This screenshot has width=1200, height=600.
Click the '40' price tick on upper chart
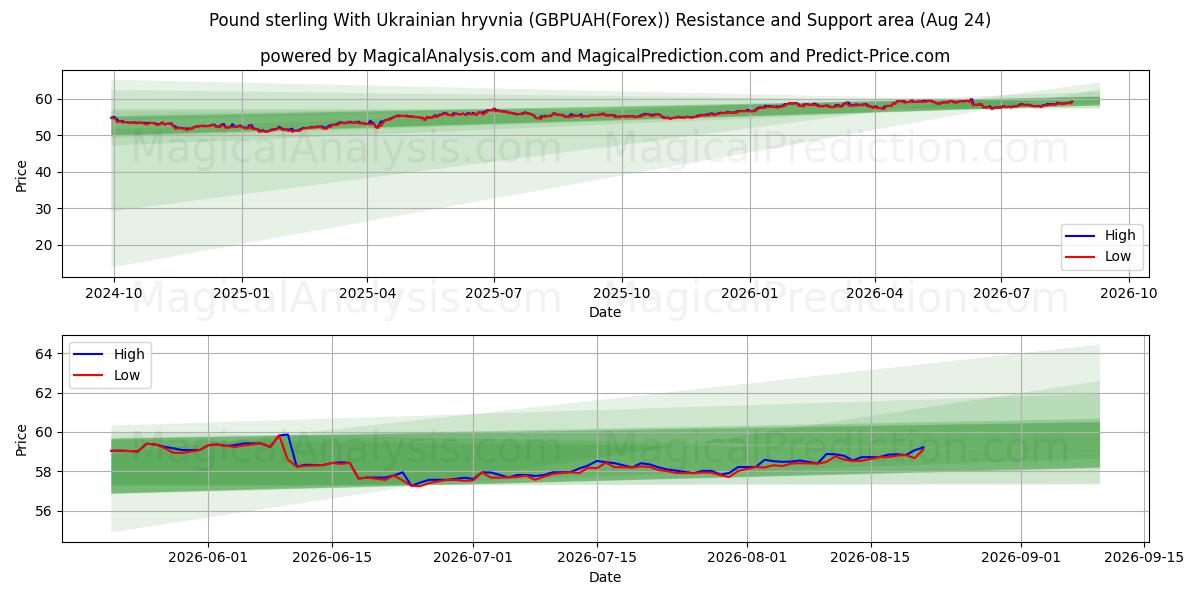click(x=45, y=172)
